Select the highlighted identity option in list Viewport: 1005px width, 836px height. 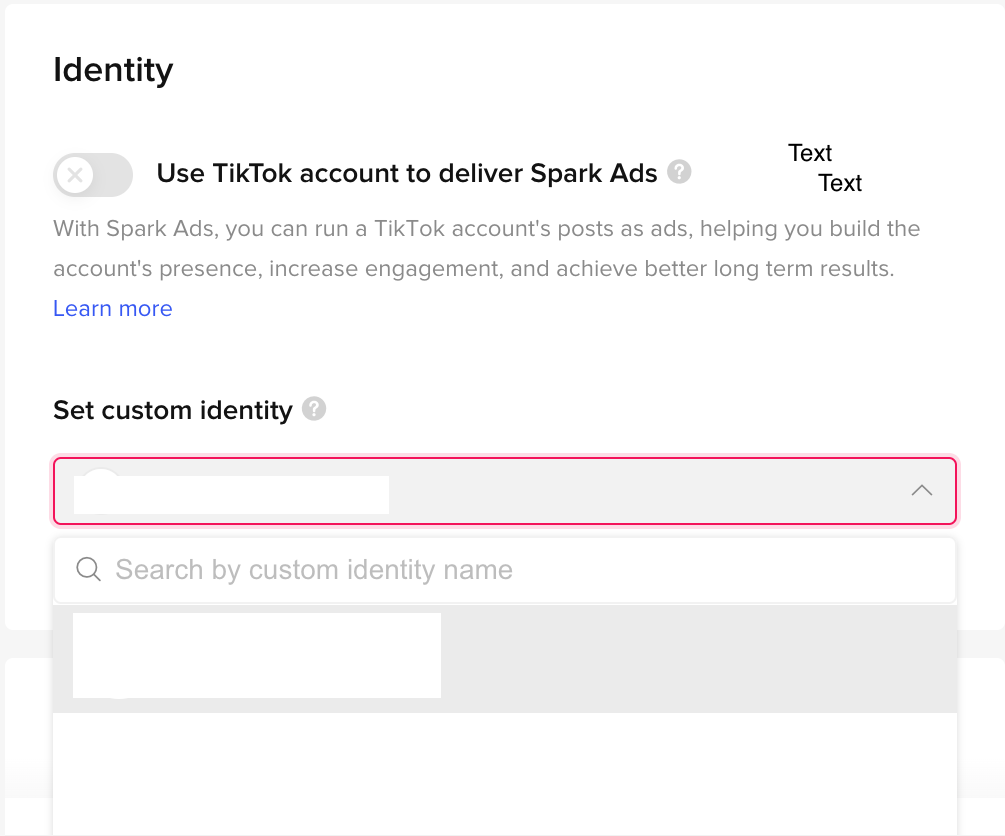pos(505,658)
